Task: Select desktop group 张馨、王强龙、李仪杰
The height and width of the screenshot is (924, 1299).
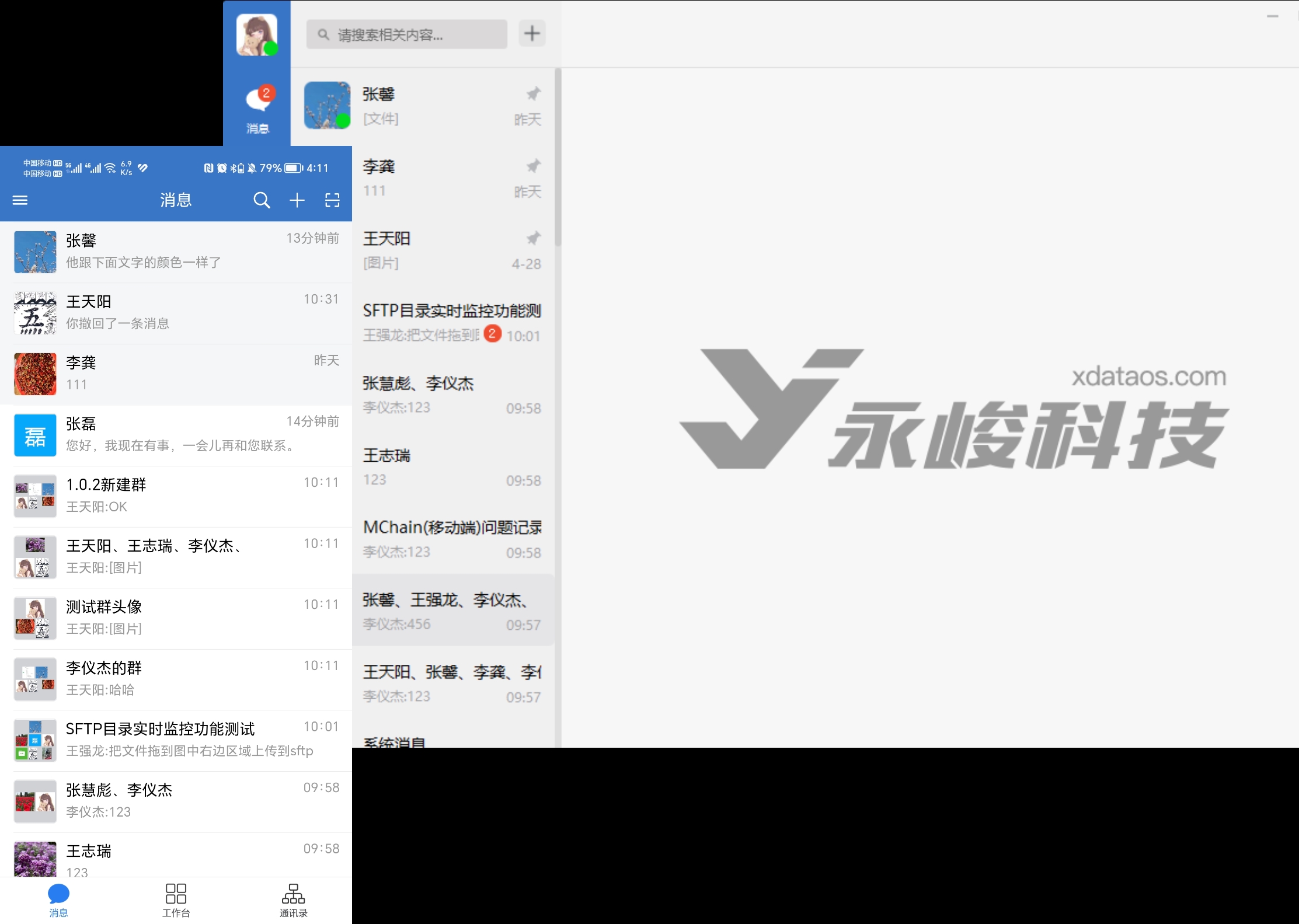Action: pyautogui.click(x=453, y=611)
